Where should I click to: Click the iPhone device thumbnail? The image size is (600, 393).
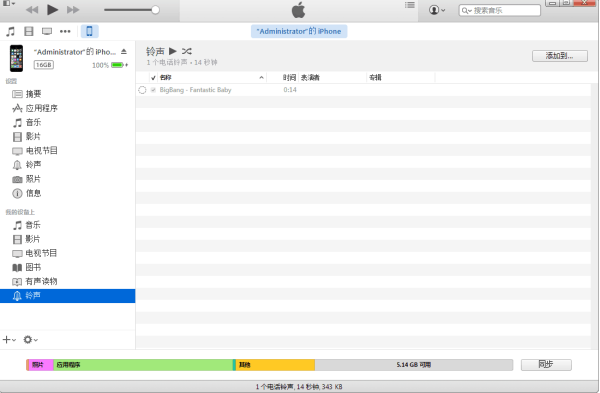[x=16, y=58]
